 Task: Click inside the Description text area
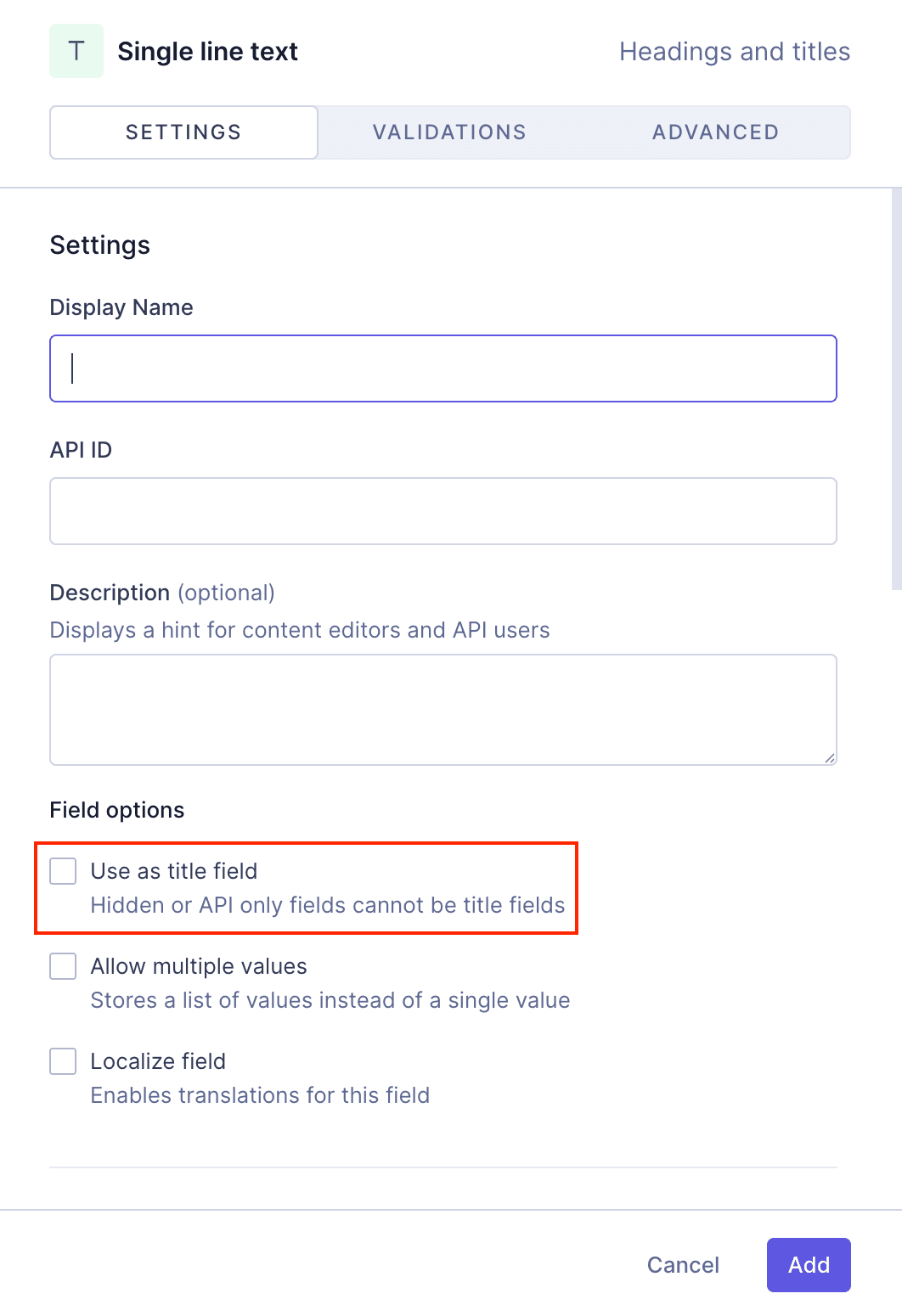(x=443, y=710)
